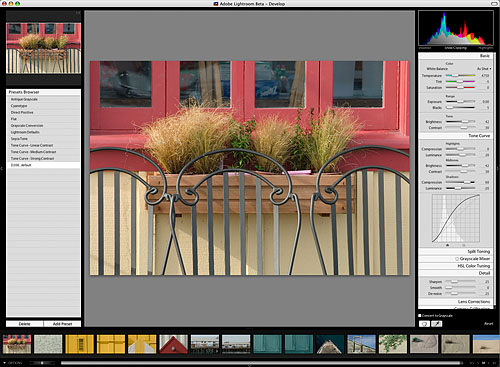This screenshot has height=367, width=500.
Task: Click the Show Clipping label under histogram
Action: point(456,48)
